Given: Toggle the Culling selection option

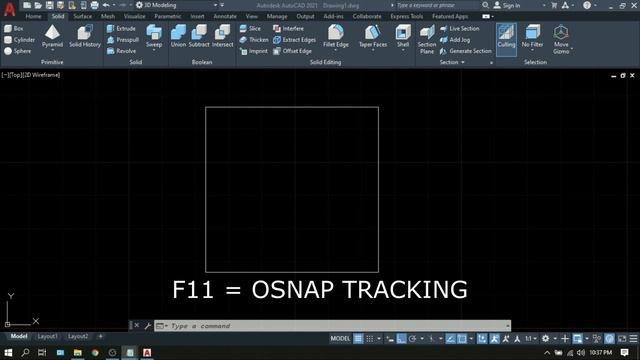Looking at the screenshot, I should pyautogui.click(x=506, y=39).
